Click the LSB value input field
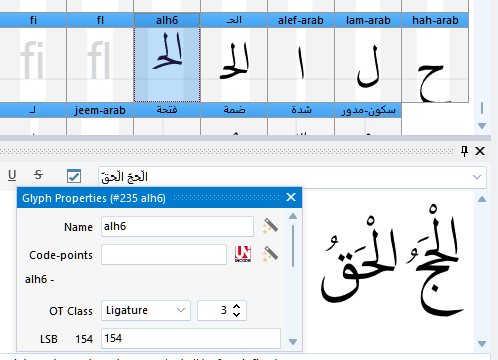498x360 pixels. (x=191, y=338)
